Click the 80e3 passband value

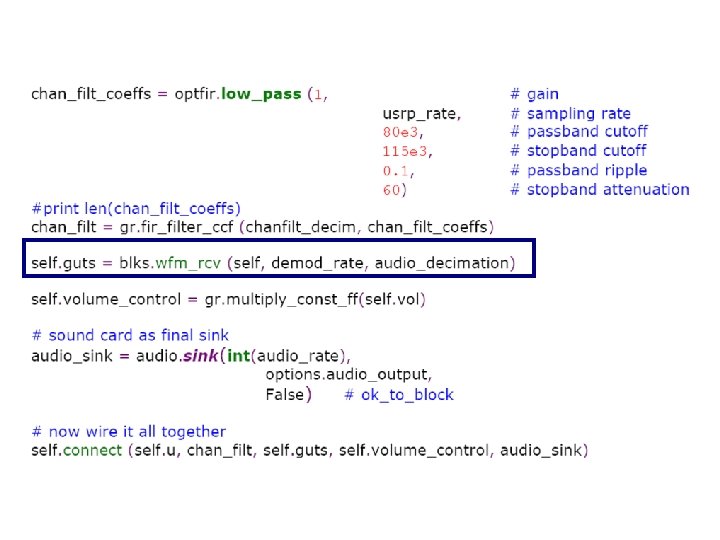pos(400,132)
